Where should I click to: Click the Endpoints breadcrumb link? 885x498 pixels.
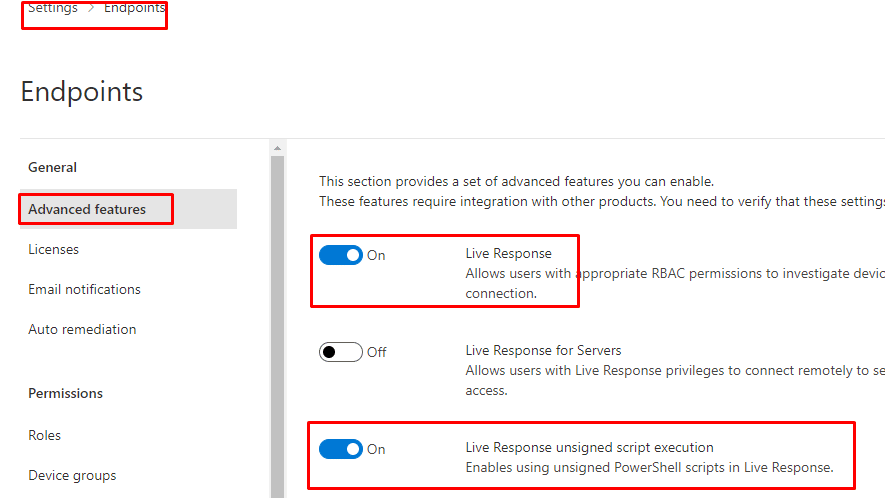(x=134, y=8)
